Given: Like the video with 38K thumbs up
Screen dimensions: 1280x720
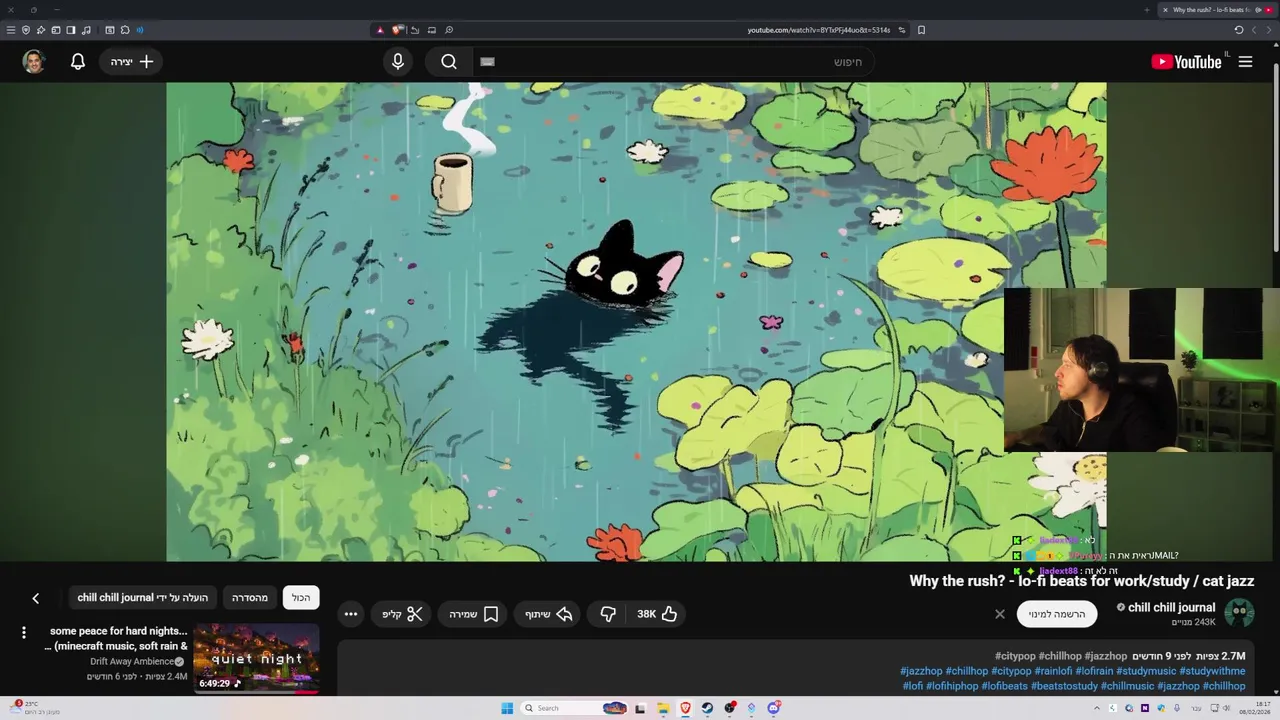Looking at the screenshot, I should [657, 614].
